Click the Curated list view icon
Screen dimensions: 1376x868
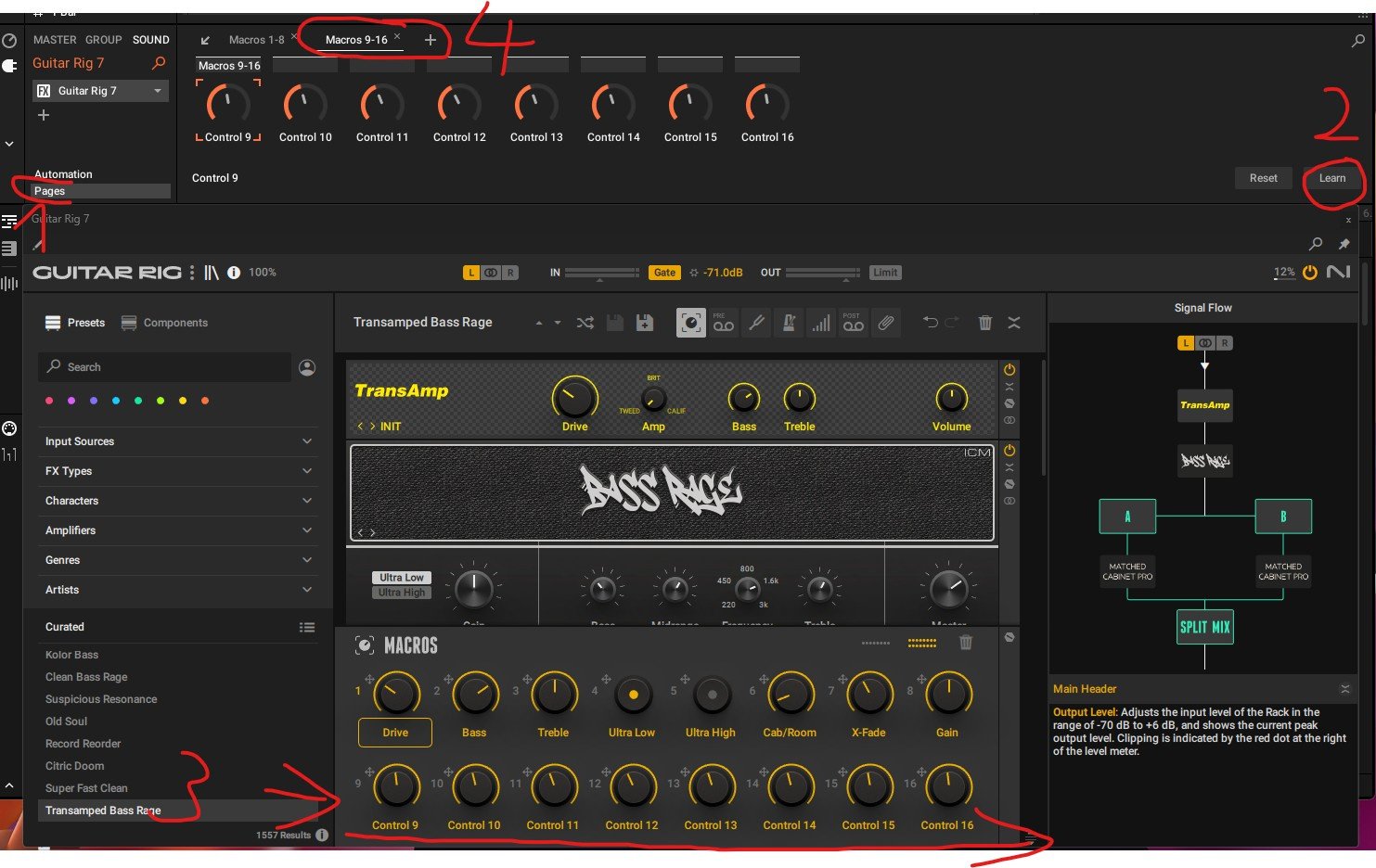tap(307, 627)
